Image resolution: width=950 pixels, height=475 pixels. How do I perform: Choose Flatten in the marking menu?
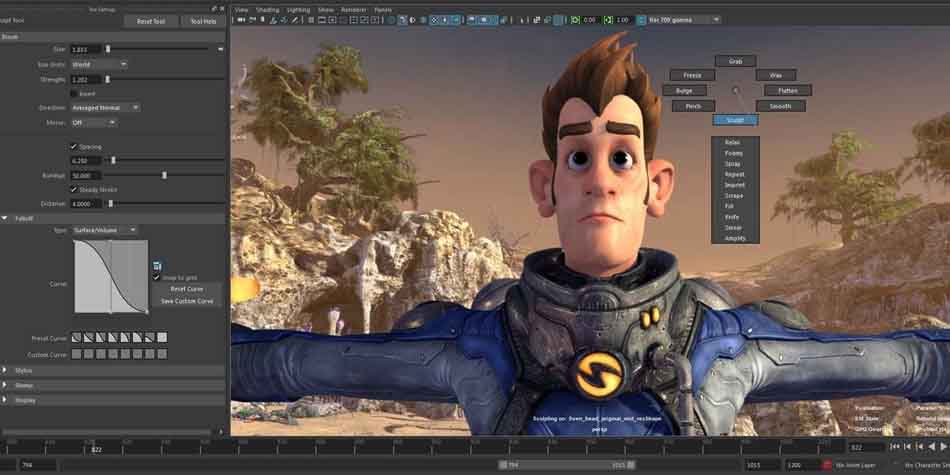coord(788,90)
